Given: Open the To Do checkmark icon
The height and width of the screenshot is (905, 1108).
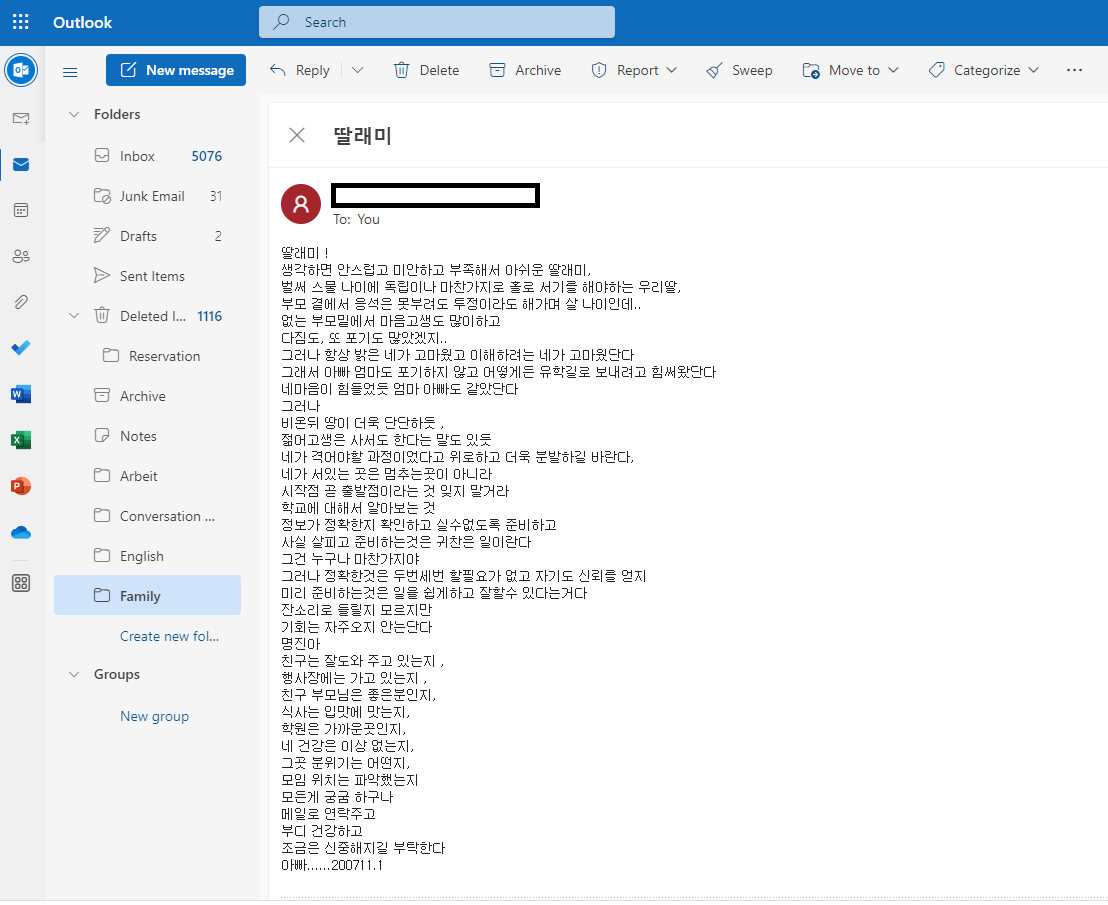Looking at the screenshot, I should [21, 348].
